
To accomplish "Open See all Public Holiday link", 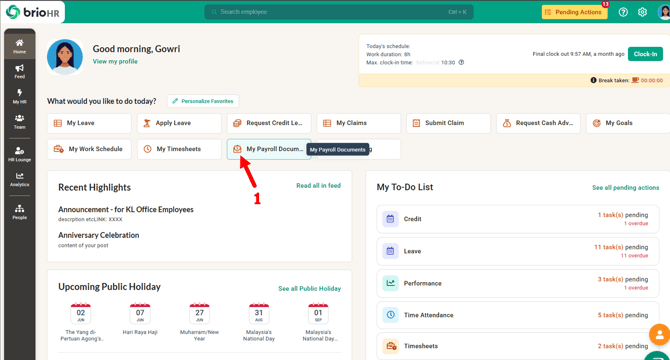I will pyautogui.click(x=309, y=289).
